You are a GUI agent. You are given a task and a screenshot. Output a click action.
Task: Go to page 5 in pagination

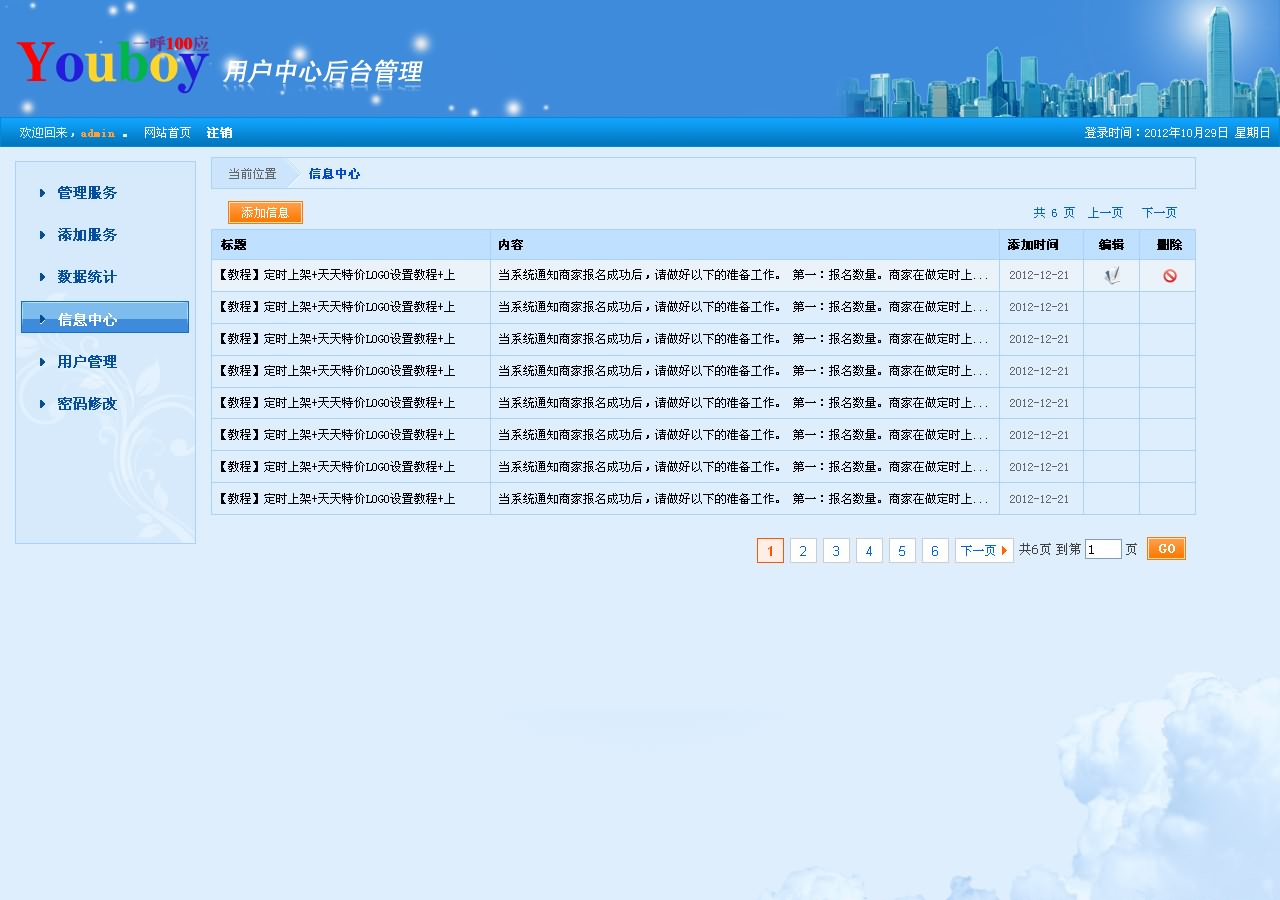902,551
